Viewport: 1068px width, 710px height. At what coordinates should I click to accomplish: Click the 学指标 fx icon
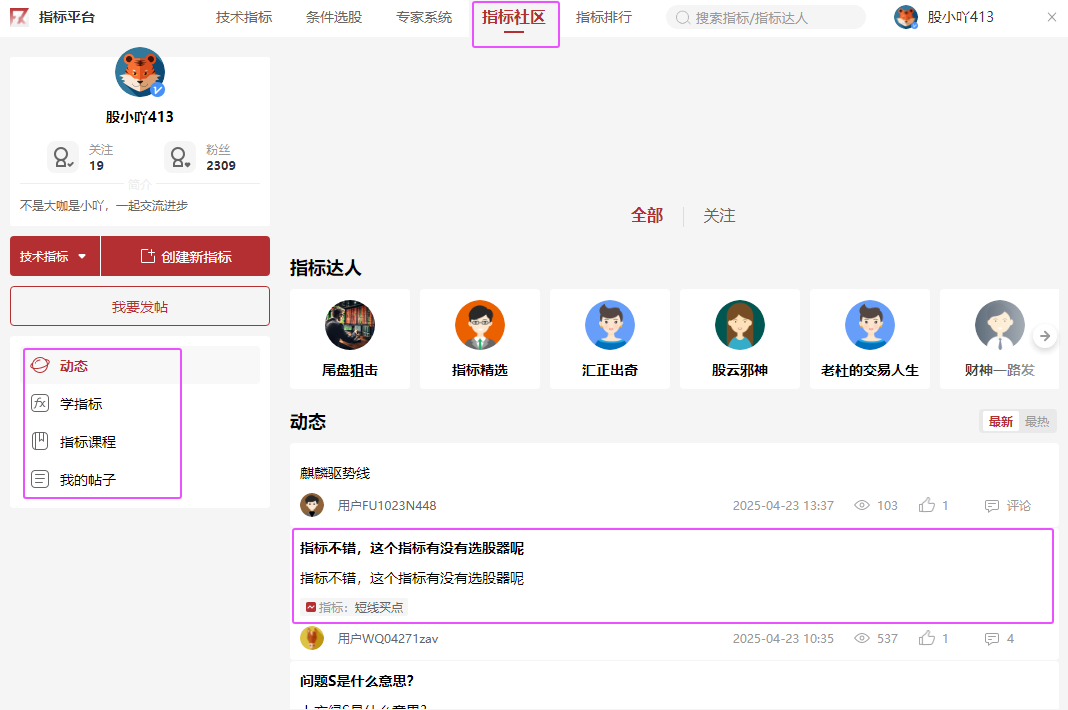(40, 404)
